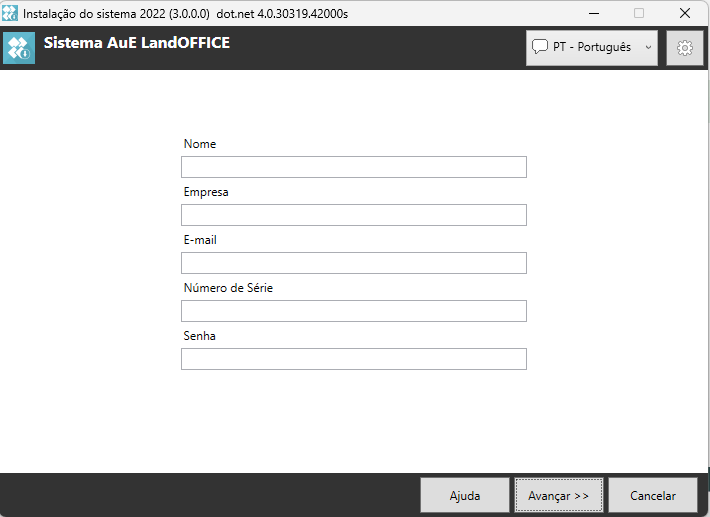This screenshot has height=517, width=710.
Task: Select the E-mail input field
Action: pyautogui.click(x=353, y=263)
